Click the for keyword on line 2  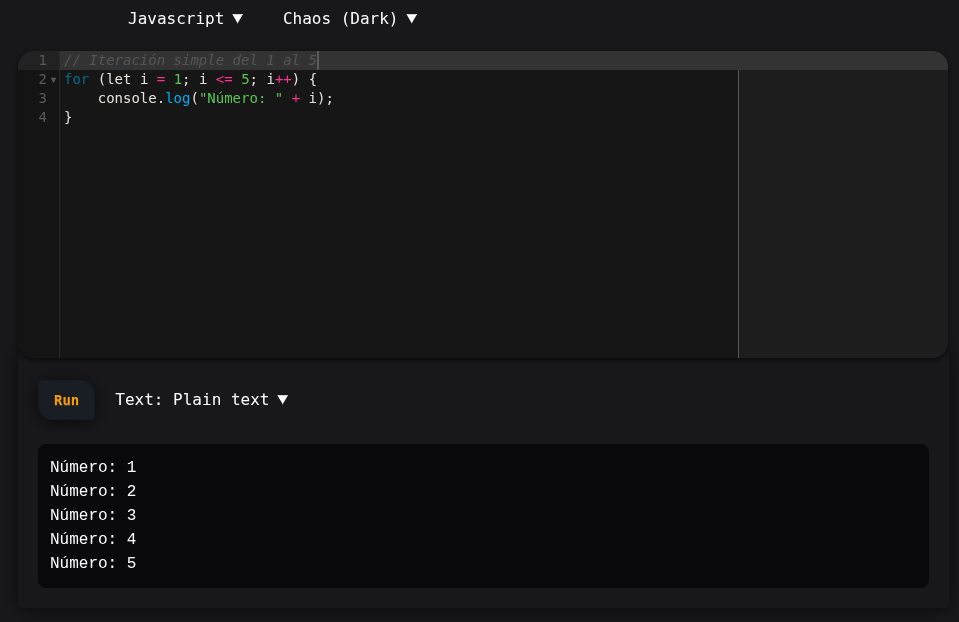coord(76,79)
